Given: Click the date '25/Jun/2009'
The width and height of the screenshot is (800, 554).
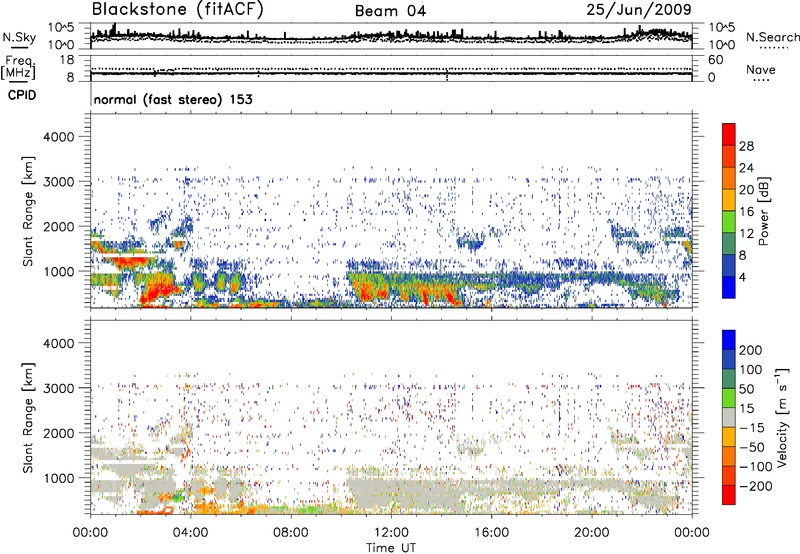Looking at the screenshot, I should (x=639, y=10).
